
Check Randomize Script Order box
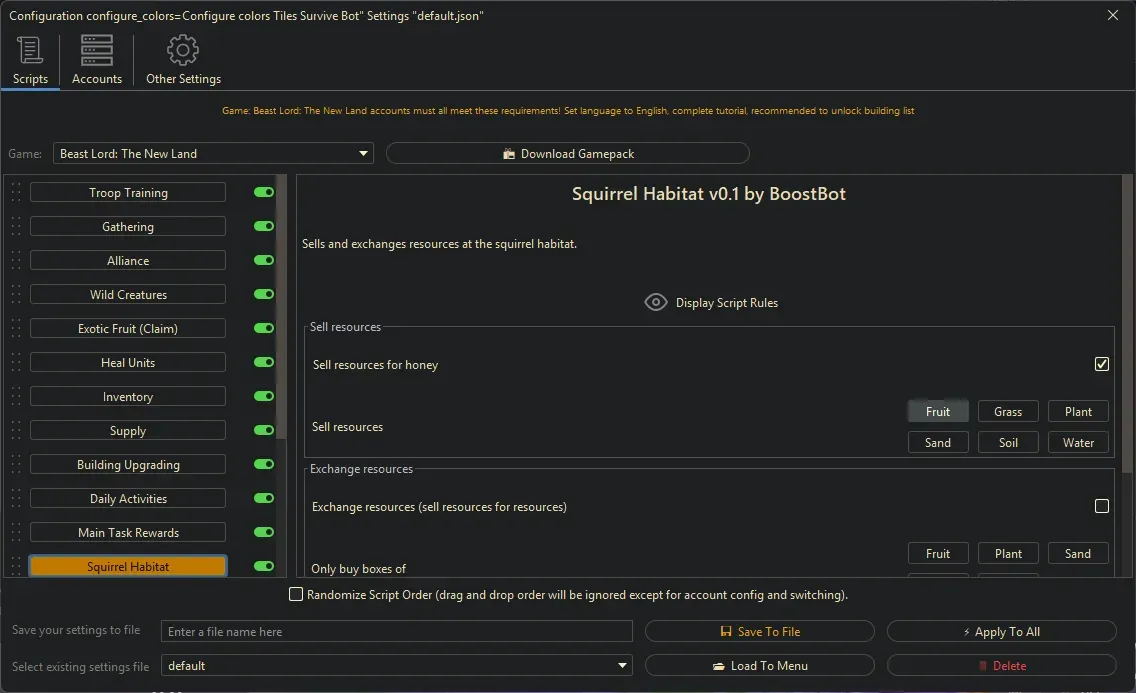tap(296, 595)
